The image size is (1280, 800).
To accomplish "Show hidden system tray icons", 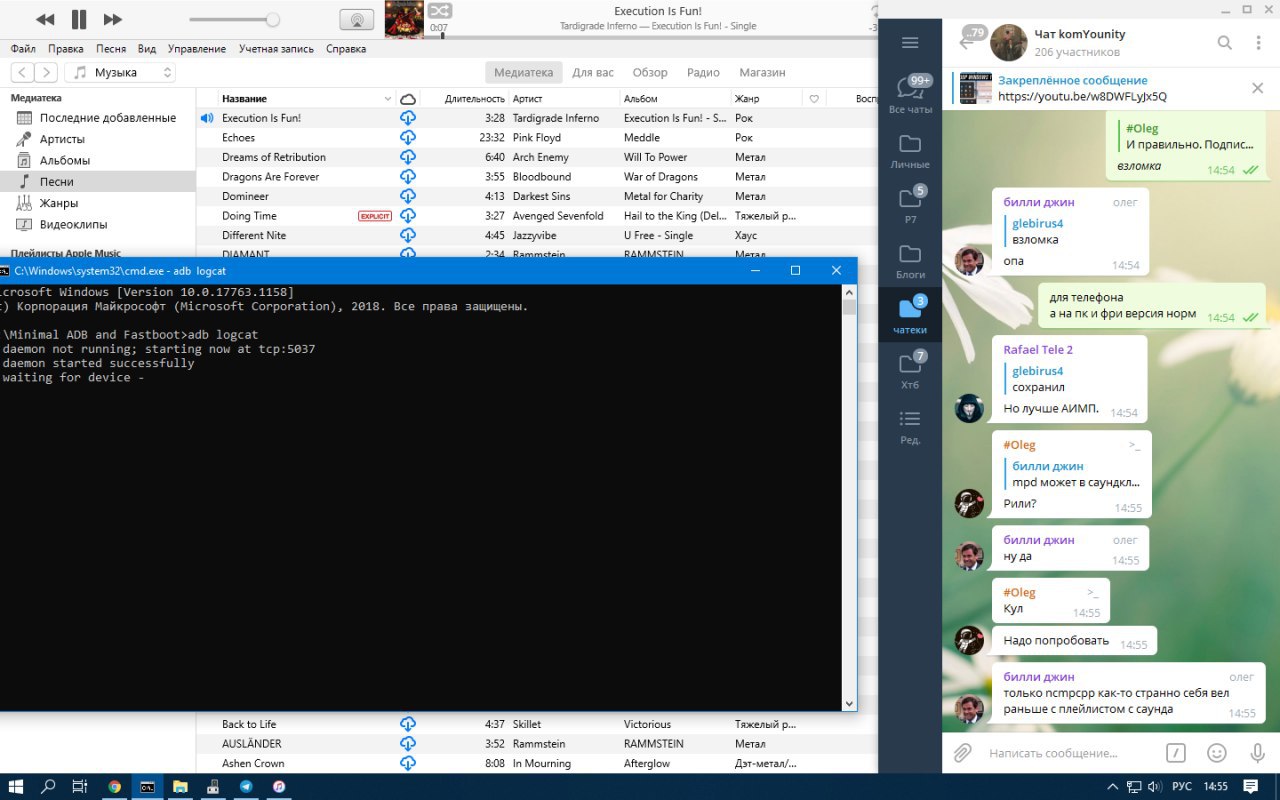I will 1113,787.
